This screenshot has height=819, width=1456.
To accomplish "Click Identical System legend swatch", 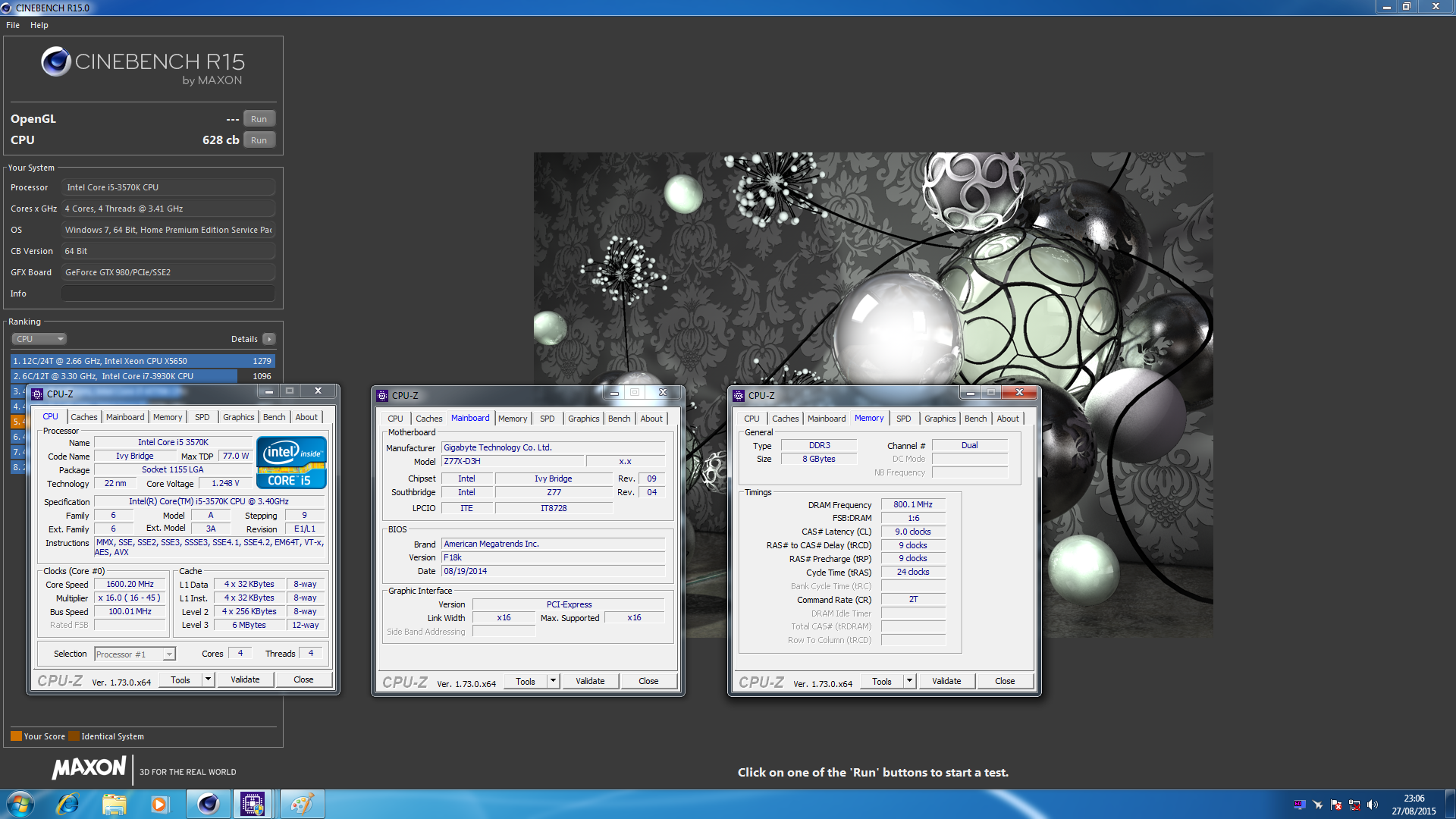I will pyautogui.click(x=74, y=736).
